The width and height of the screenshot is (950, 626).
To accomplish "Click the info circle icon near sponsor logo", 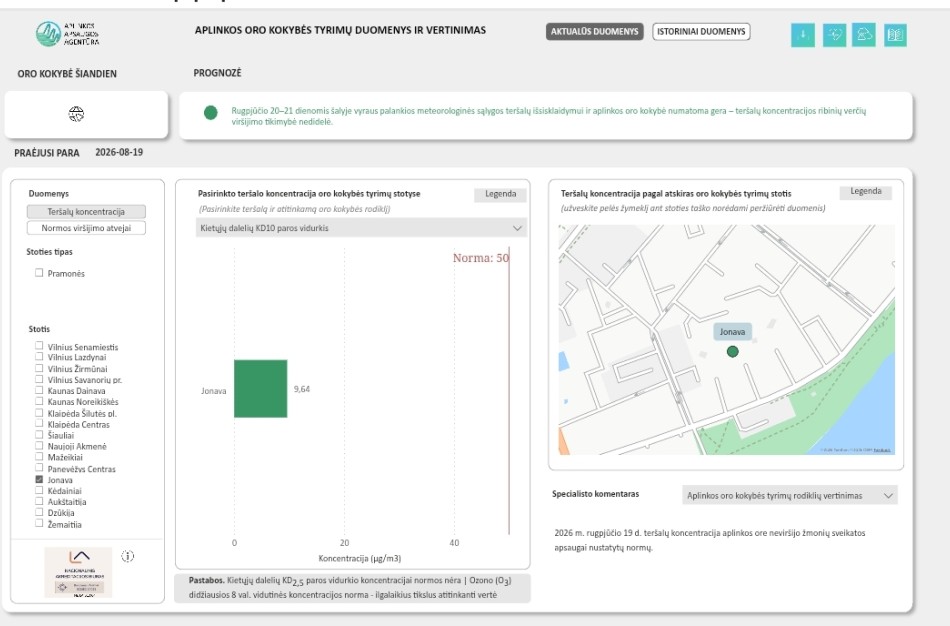I will tap(127, 556).
